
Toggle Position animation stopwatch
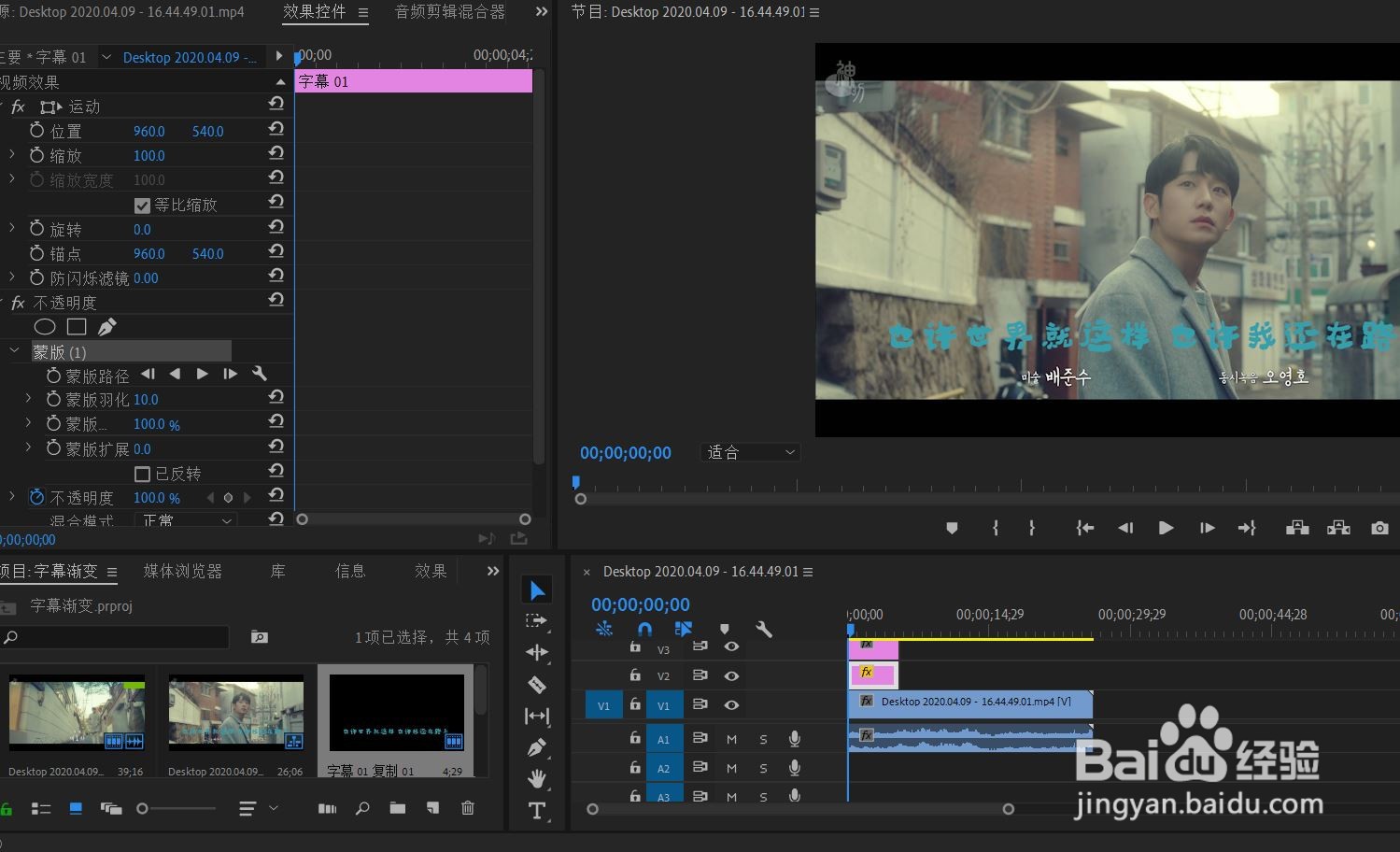(x=36, y=131)
